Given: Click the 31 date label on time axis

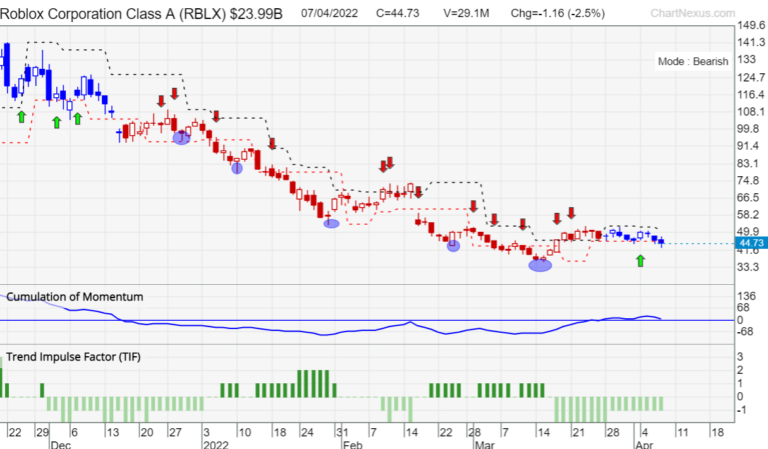Looking at the screenshot, I should (x=342, y=432).
